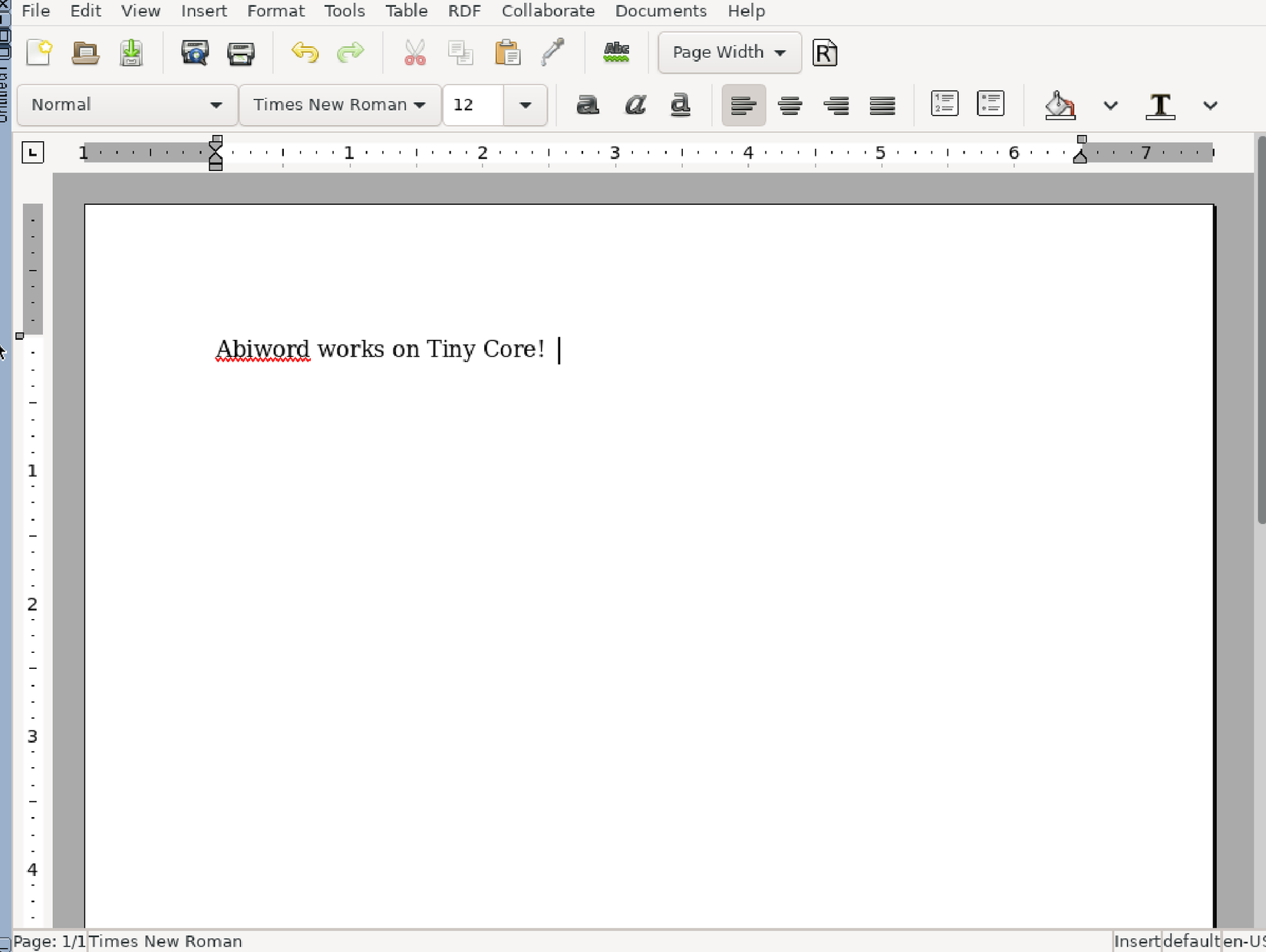Image resolution: width=1266 pixels, height=952 pixels.
Task: Open print preview
Action: [195, 53]
